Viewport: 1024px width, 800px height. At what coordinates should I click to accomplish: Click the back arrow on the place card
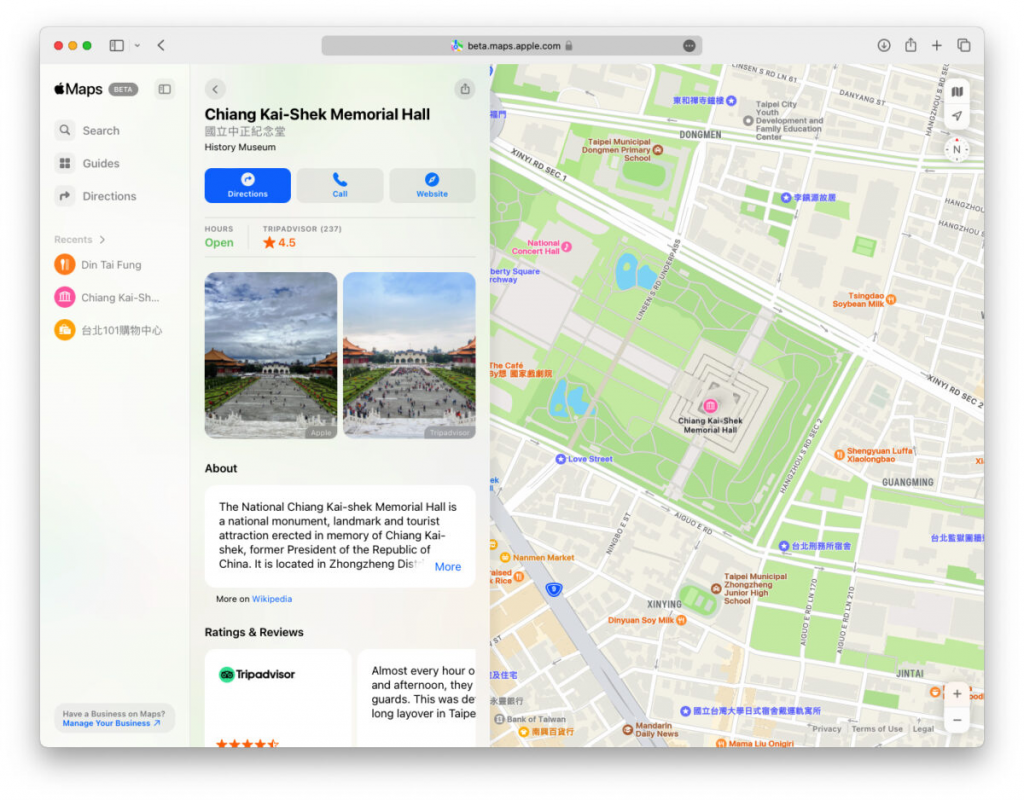(x=215, y=89)
